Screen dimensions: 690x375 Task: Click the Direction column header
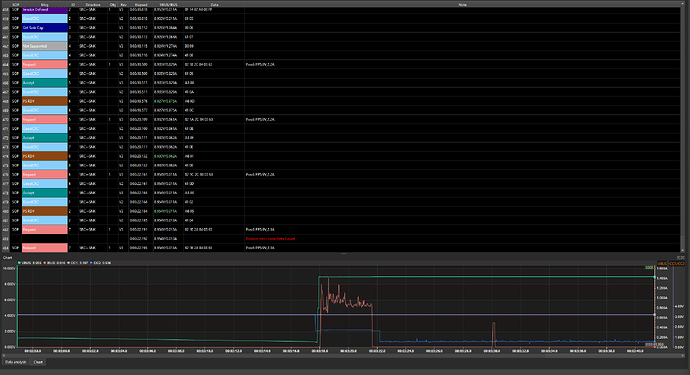93,4
